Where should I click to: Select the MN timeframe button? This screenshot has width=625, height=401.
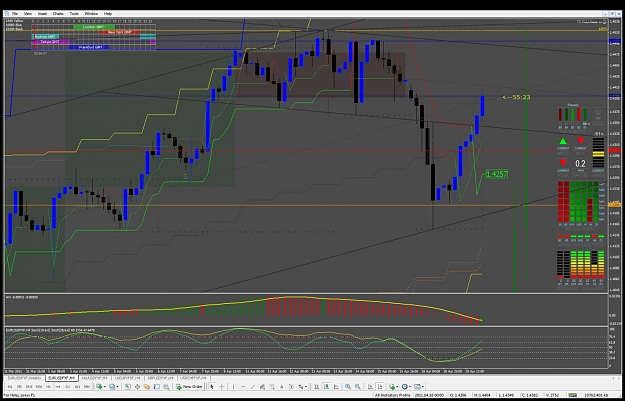point(86,387)
